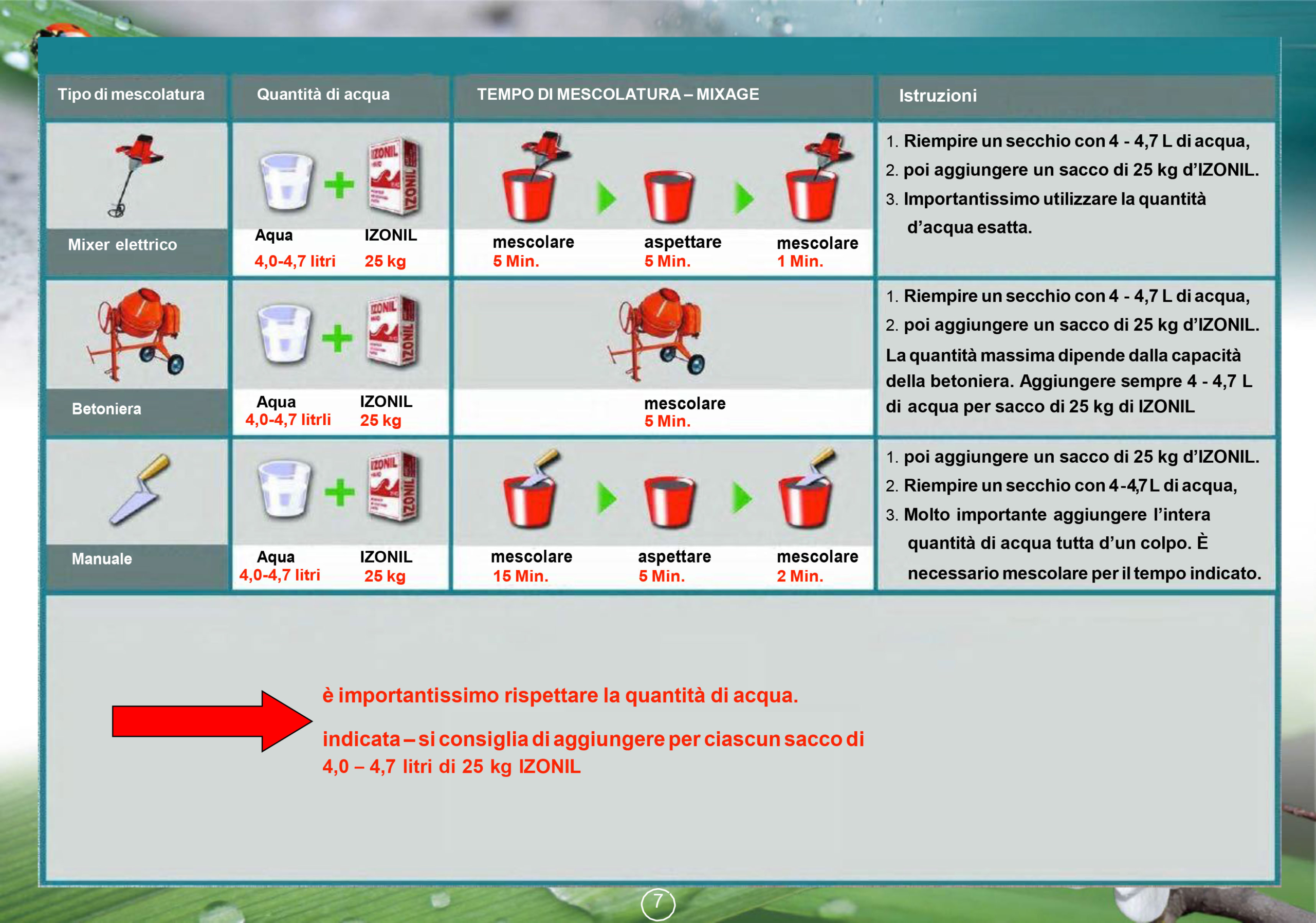Click 'aspettare 5 Min.' in Mixer elettrico row
1316x923 pixels.
pos(682,251)
